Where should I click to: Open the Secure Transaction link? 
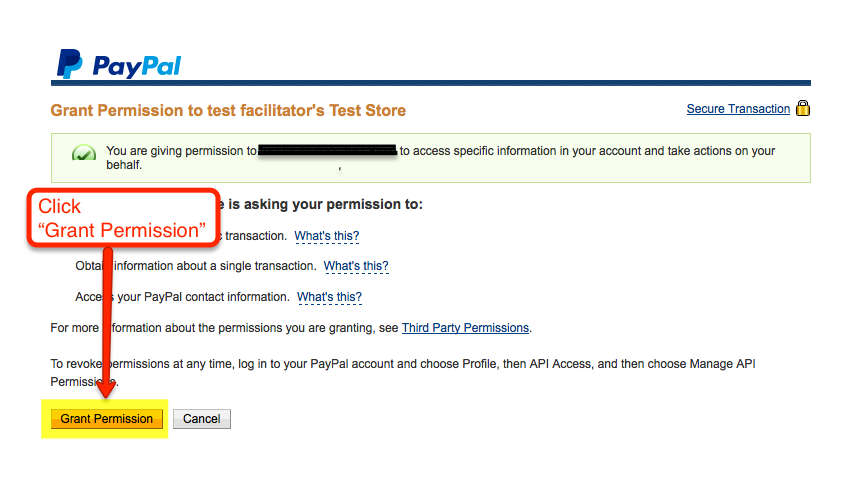[738, 109]
